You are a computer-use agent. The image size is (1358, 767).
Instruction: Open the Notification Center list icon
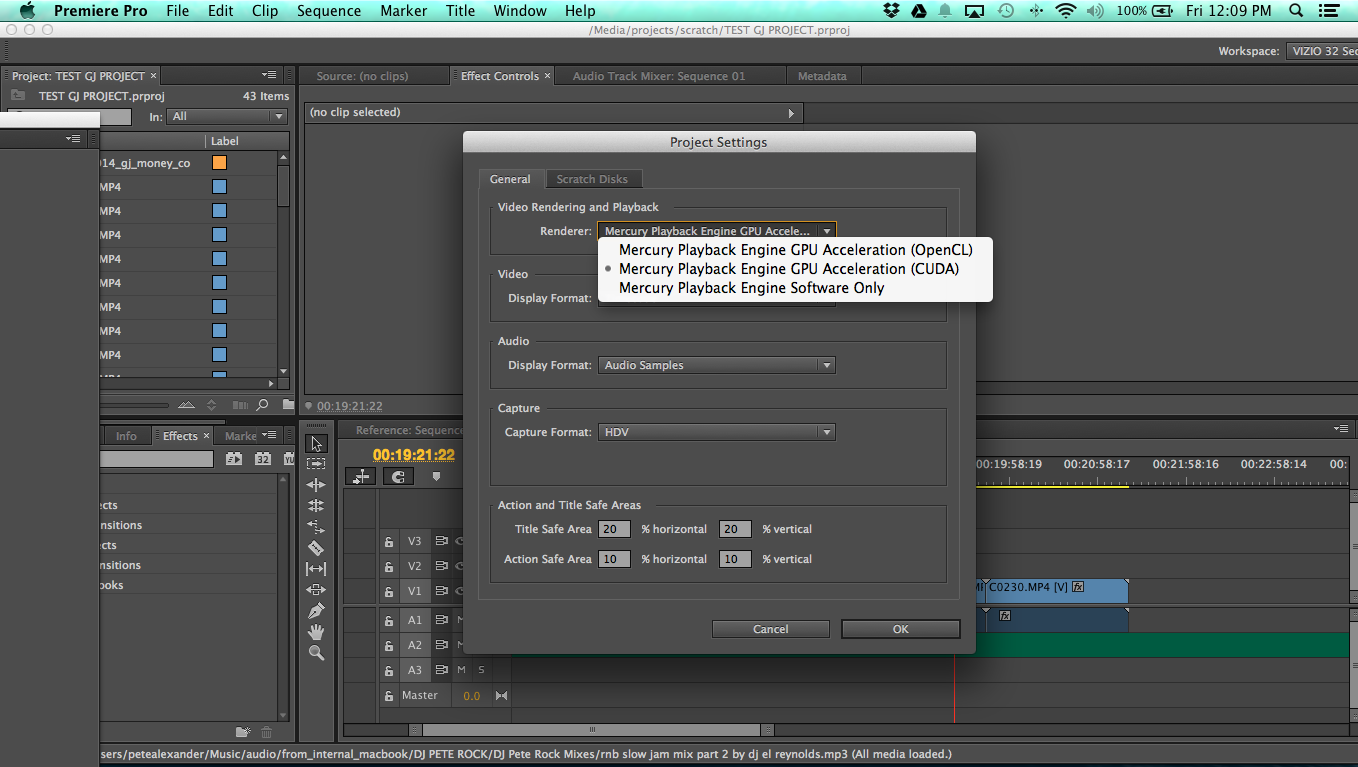point(1330,11)
